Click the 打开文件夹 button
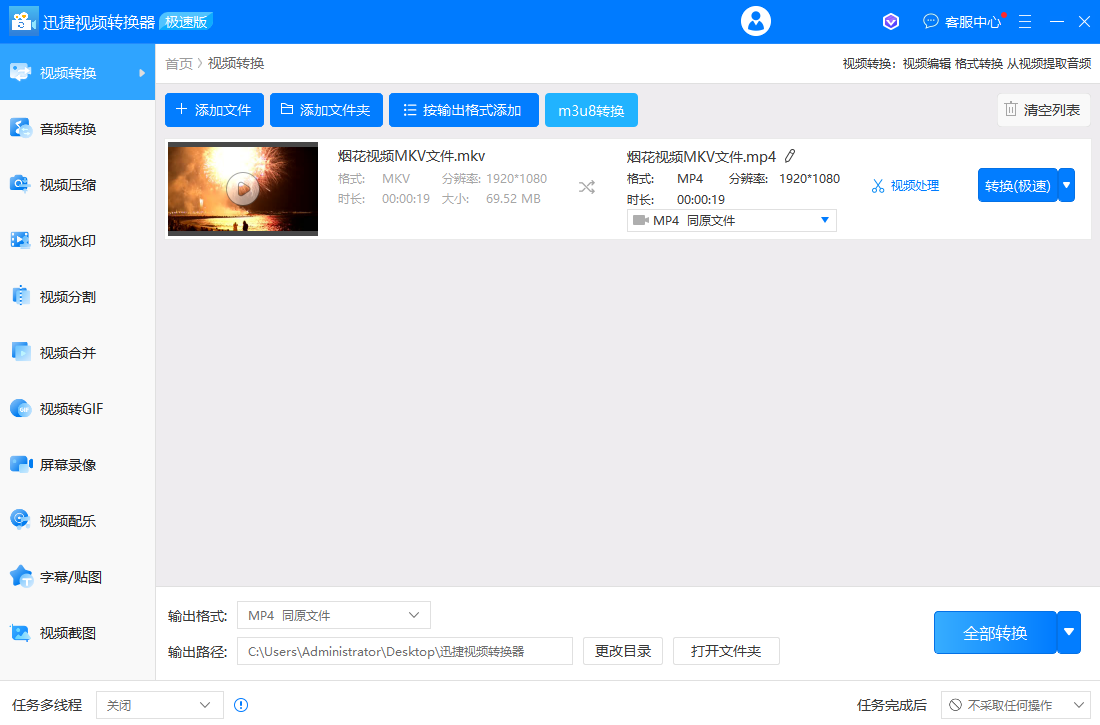This screenshot has width=1100, height=725. (x=726, y=651)
